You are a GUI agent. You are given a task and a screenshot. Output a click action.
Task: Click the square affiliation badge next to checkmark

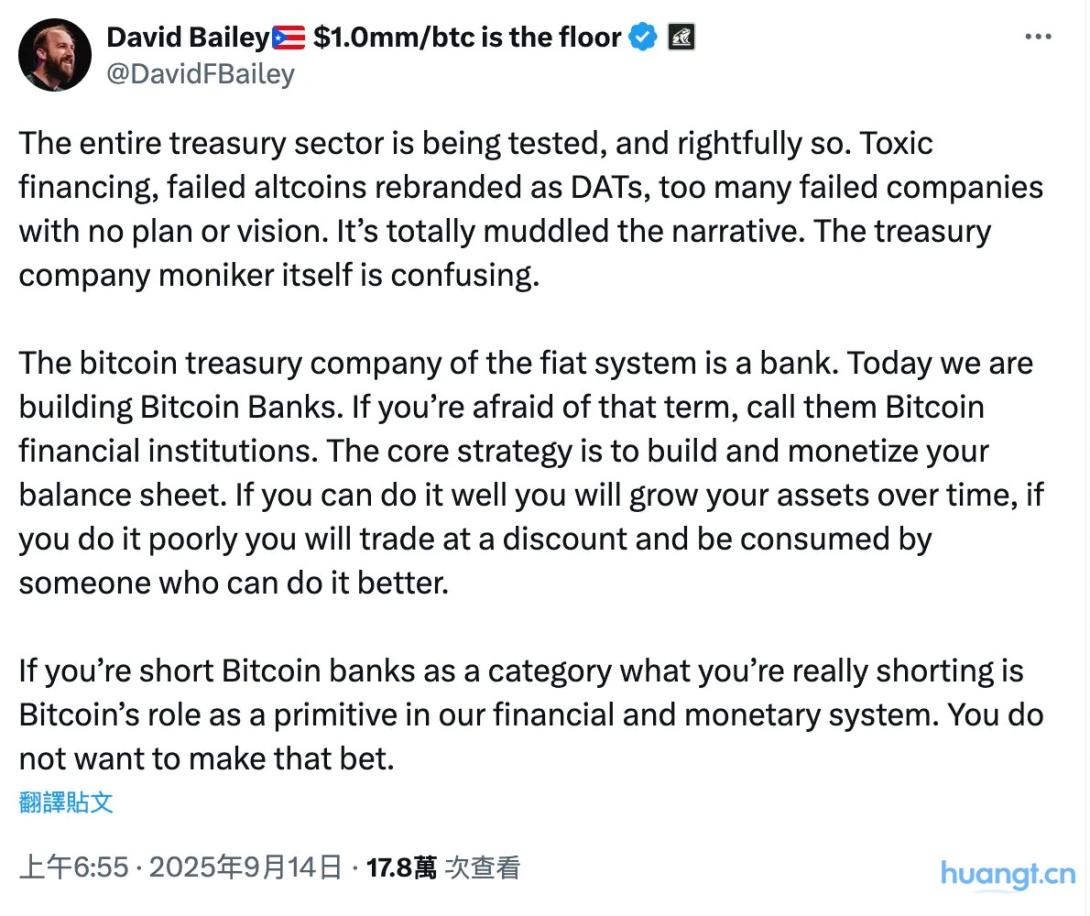tap(680, 37)
